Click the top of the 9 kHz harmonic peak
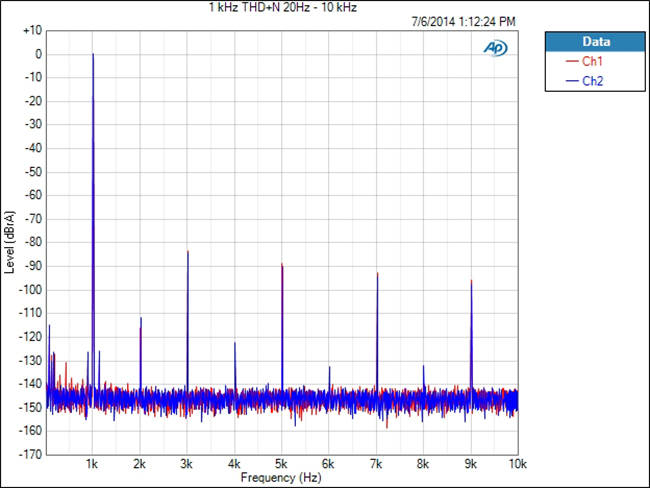 (x=471, y=281)
